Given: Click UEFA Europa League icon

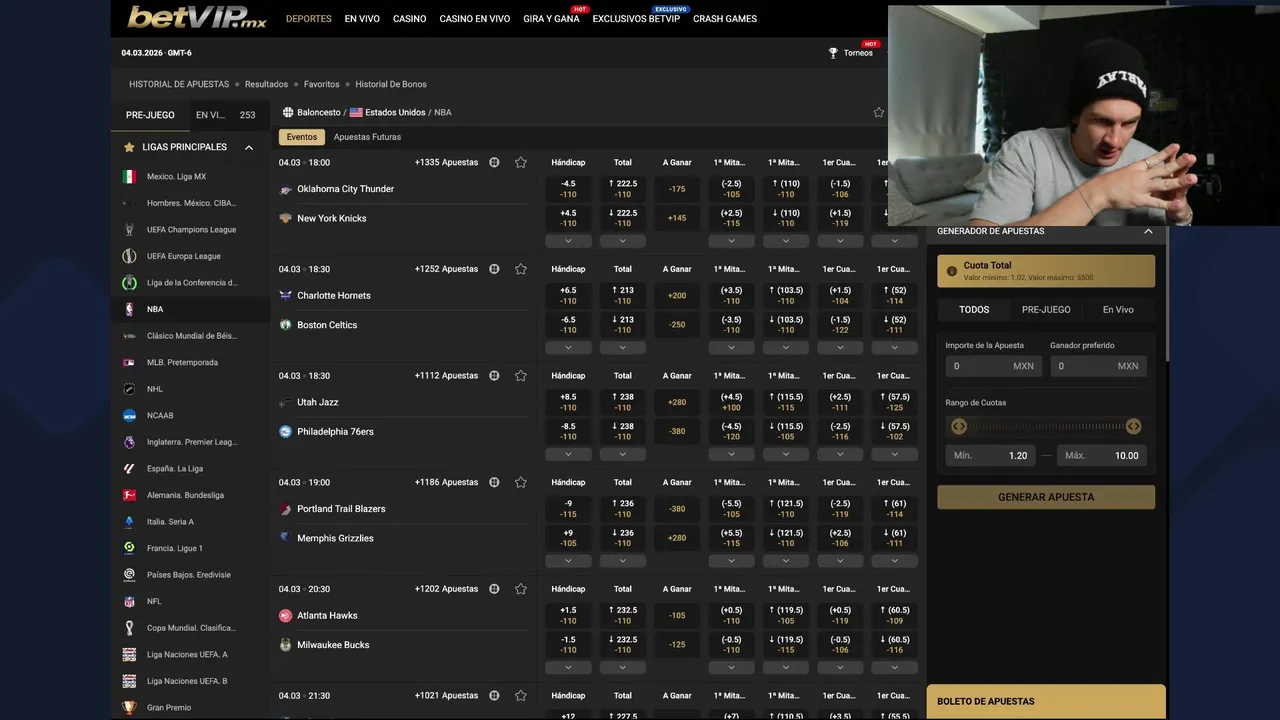Looking at the screenshot, I should [x=129, y=256].
